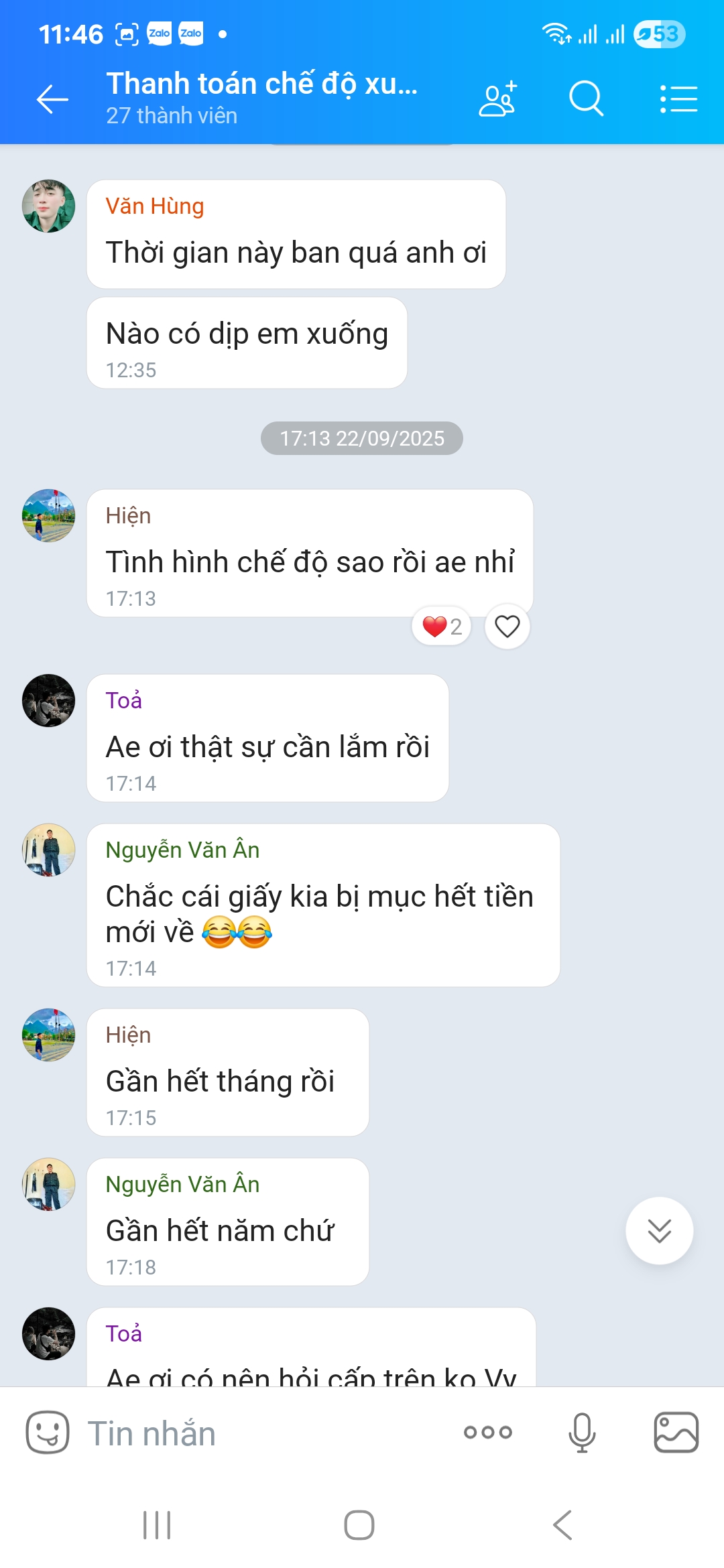Toggle heart reaction on Hiện's message
Image resolution: width=724 pixels, height=1568 pixels.
click(x=507, y=627)
